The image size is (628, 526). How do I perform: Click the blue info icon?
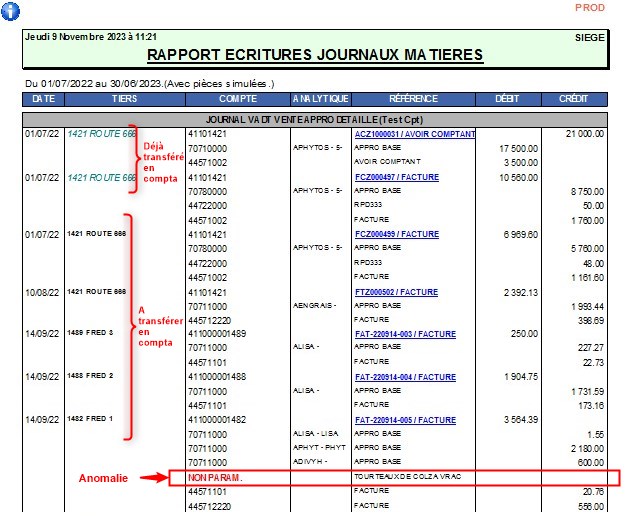[11, 11]
